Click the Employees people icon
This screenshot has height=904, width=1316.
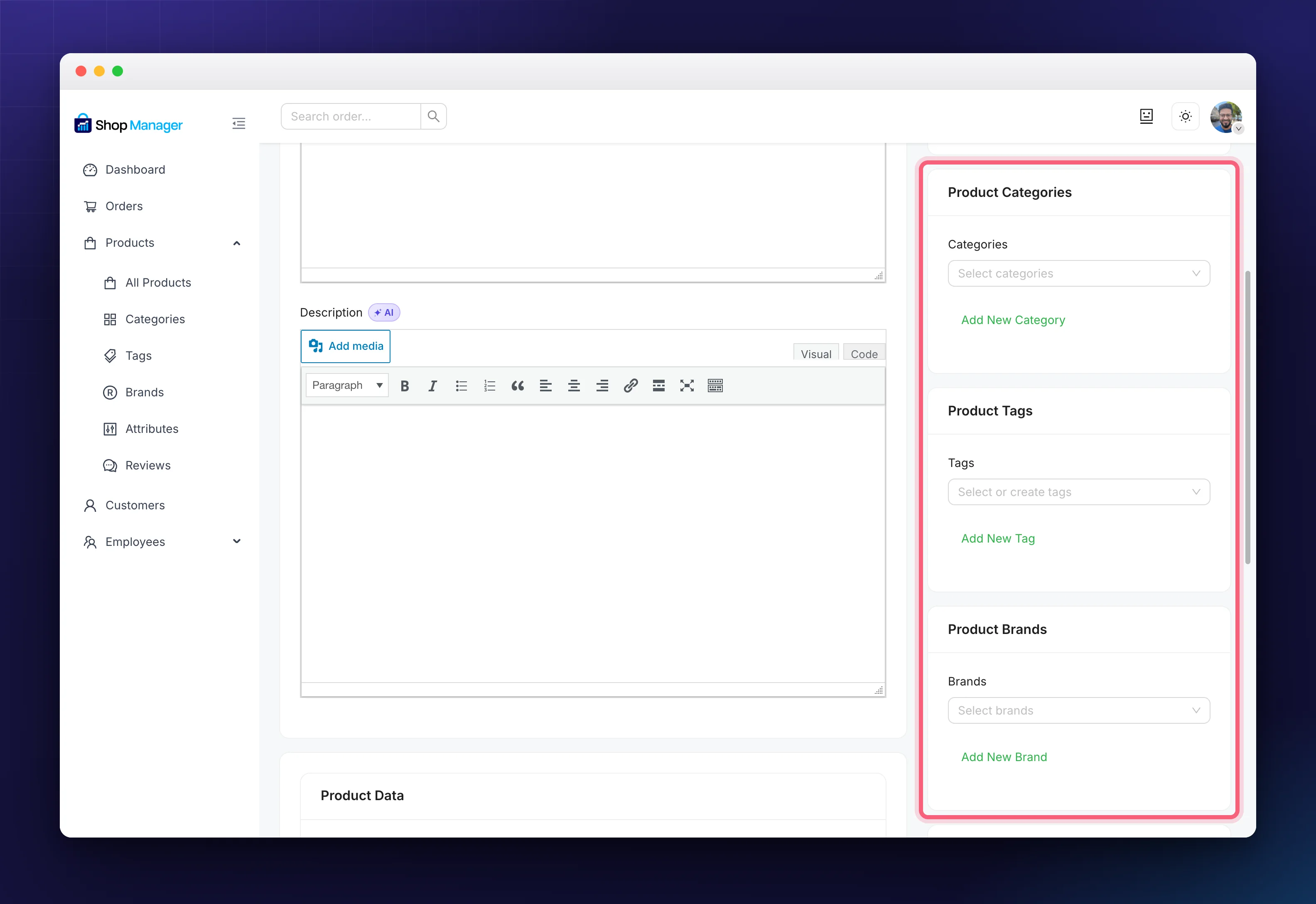click(x=90, y=542)
